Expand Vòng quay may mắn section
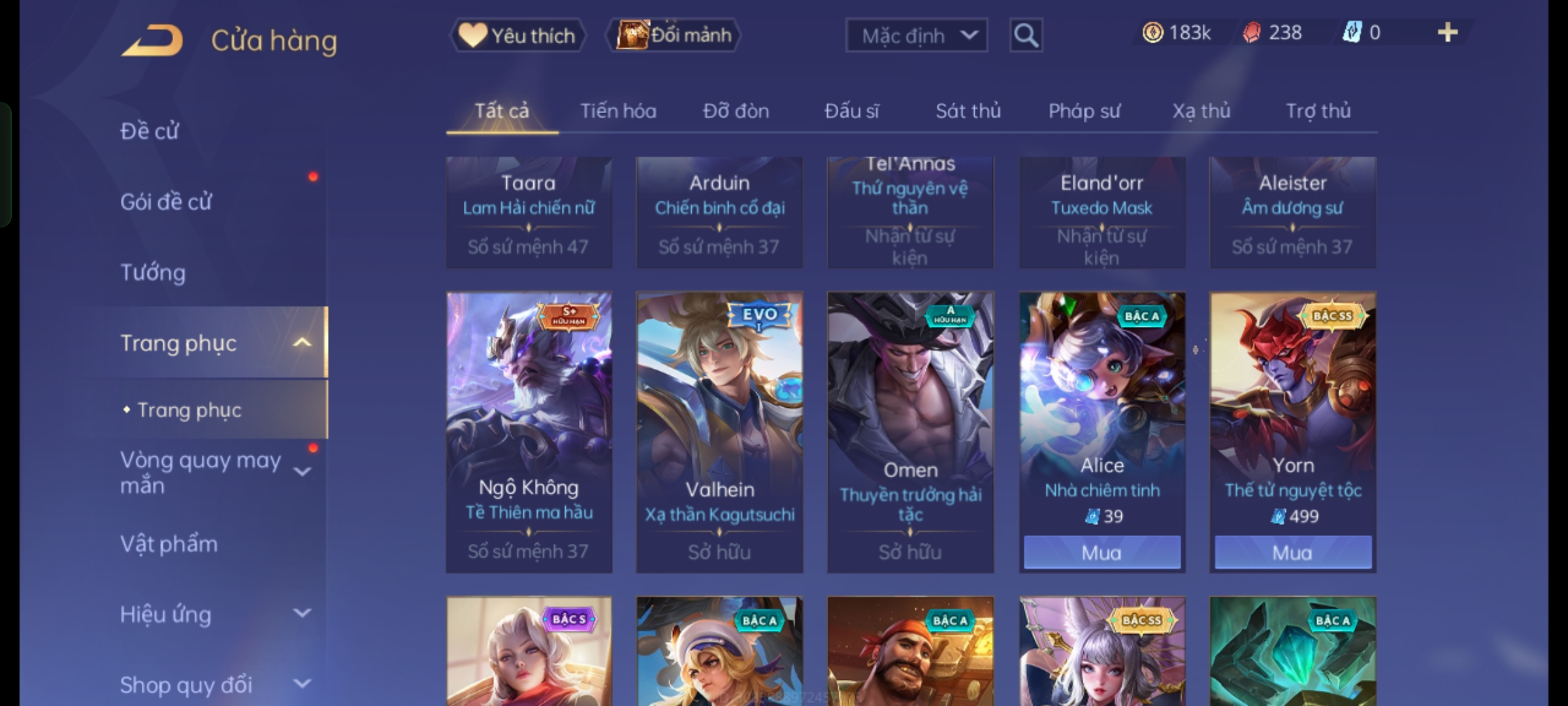This screenshot has width=1568, height=706. (302, 471)
